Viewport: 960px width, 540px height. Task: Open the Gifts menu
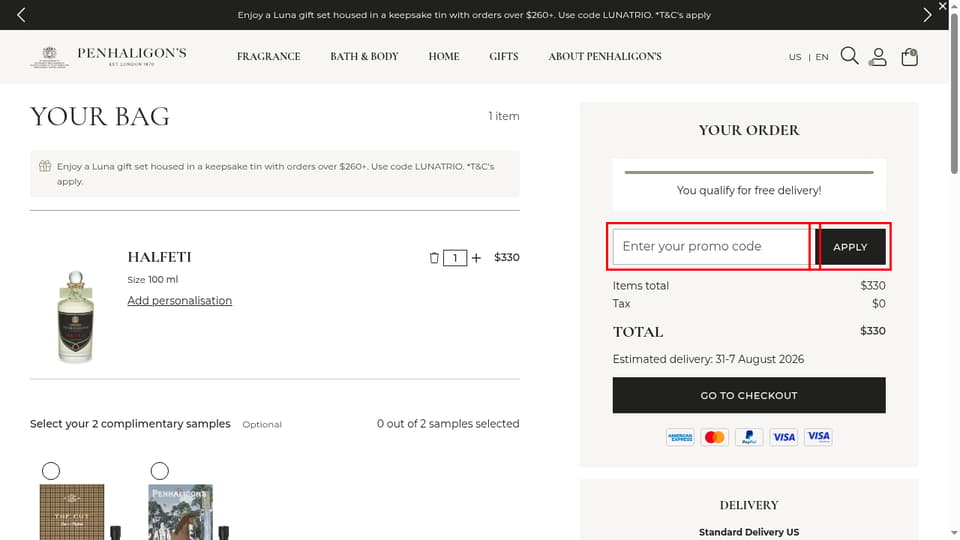coord(503,56)
